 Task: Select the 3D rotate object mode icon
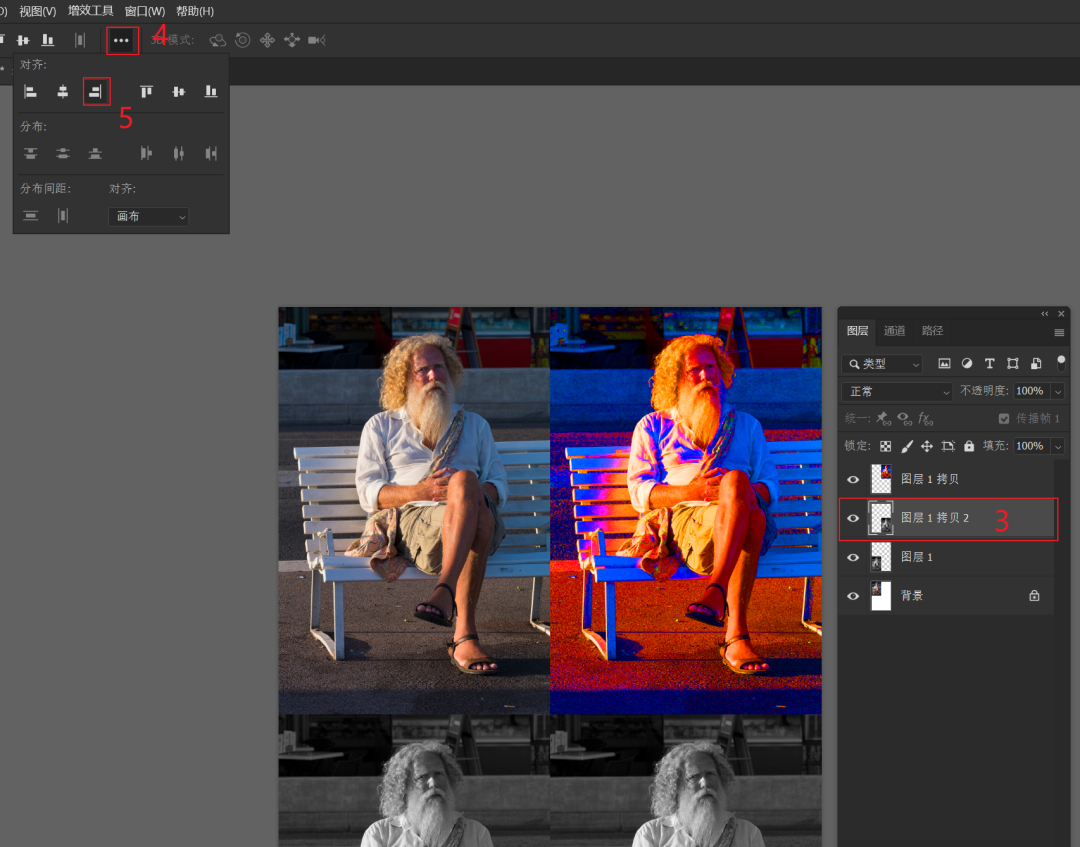(x=218, y=41)
